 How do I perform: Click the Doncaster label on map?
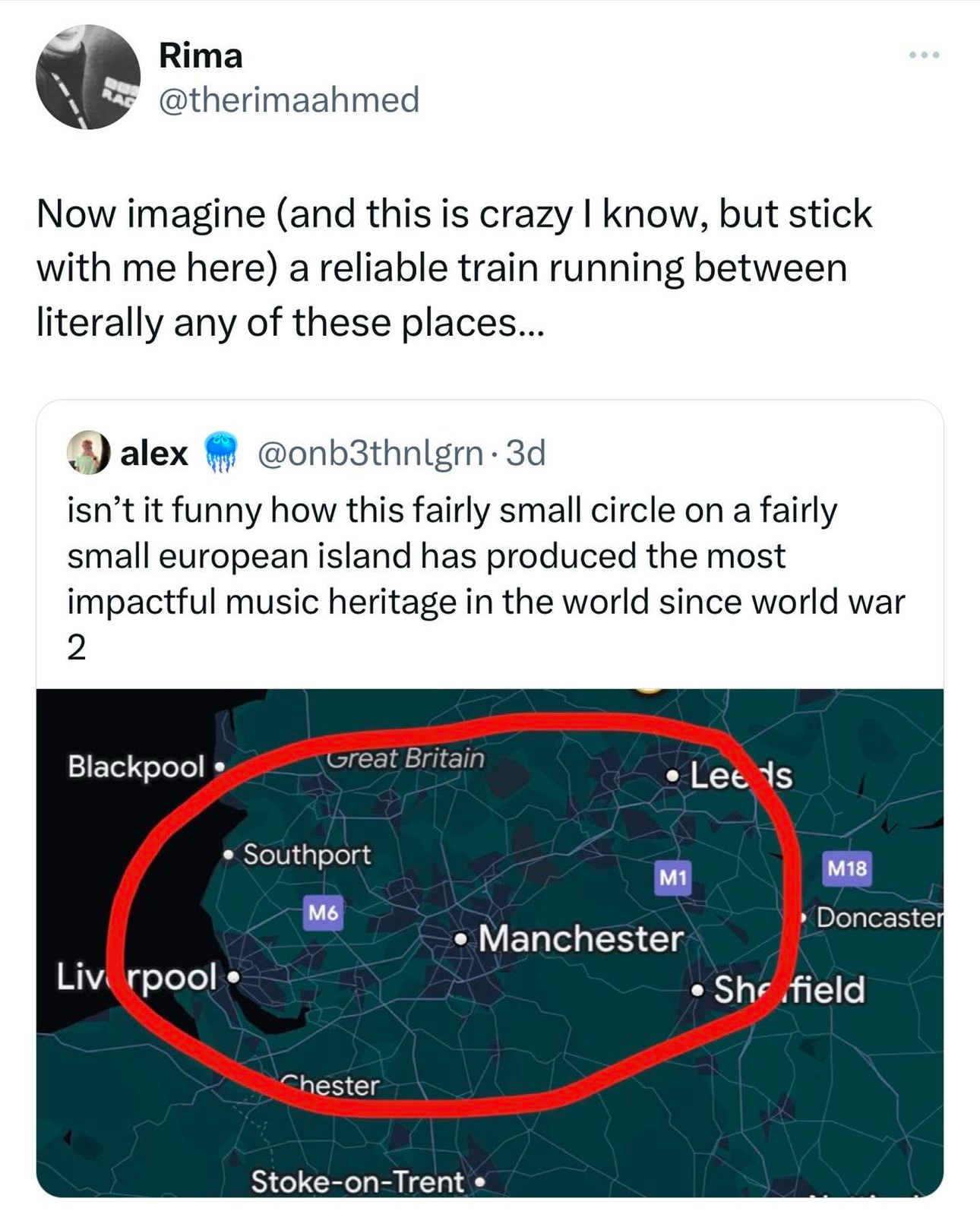pos(880,918)
